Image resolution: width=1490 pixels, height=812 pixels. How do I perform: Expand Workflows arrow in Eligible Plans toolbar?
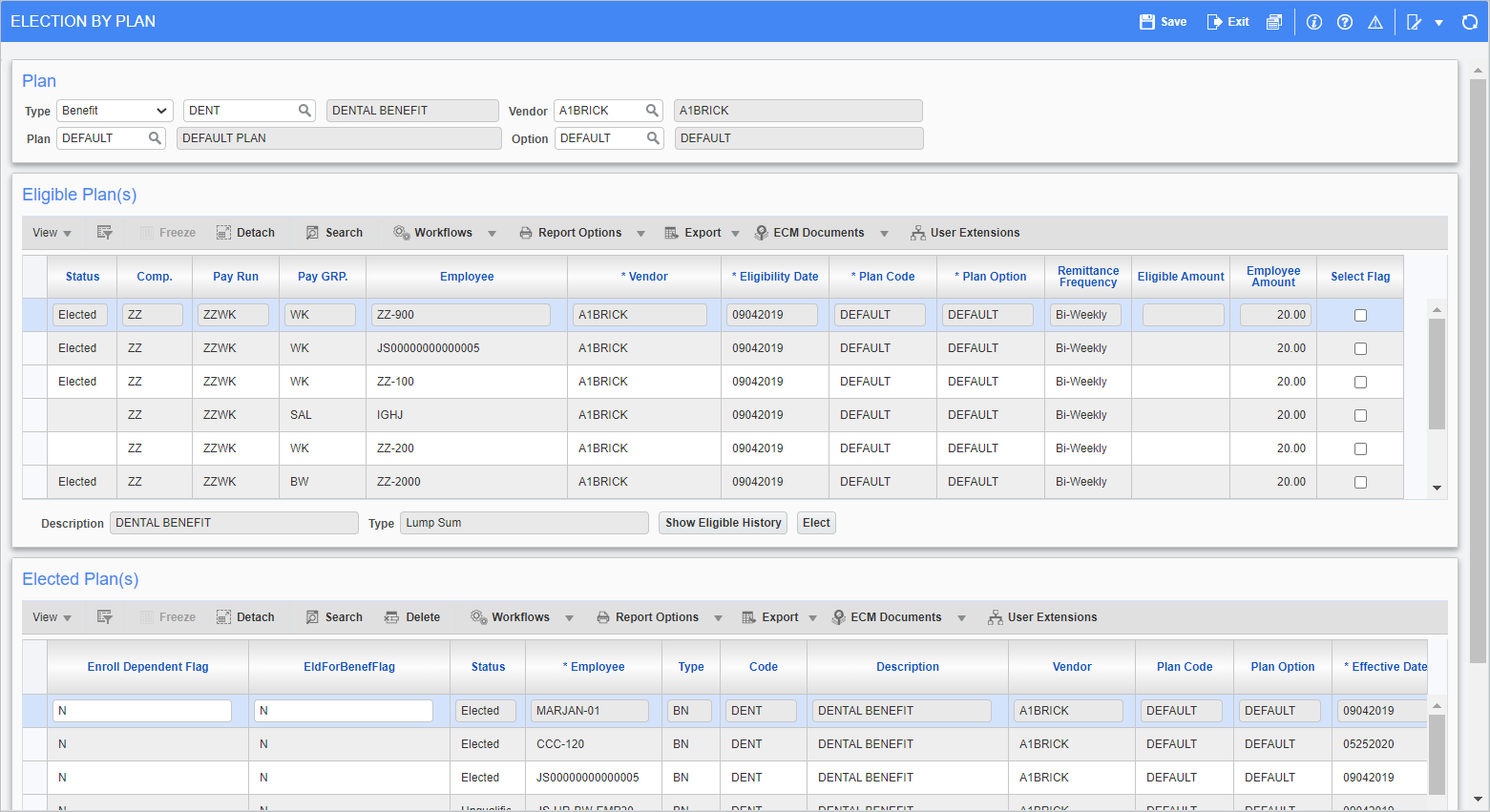pos(493,234)
